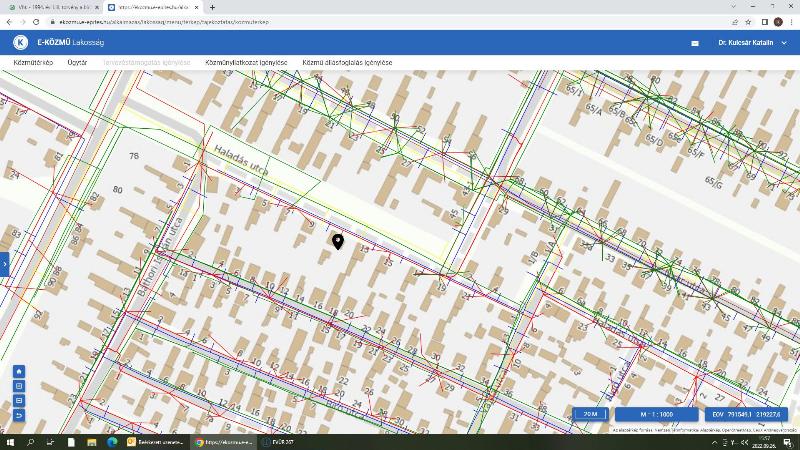Click the 80 parcel number label below 78
The width and height of the screenshot is (800, 450).
(117, 189)
